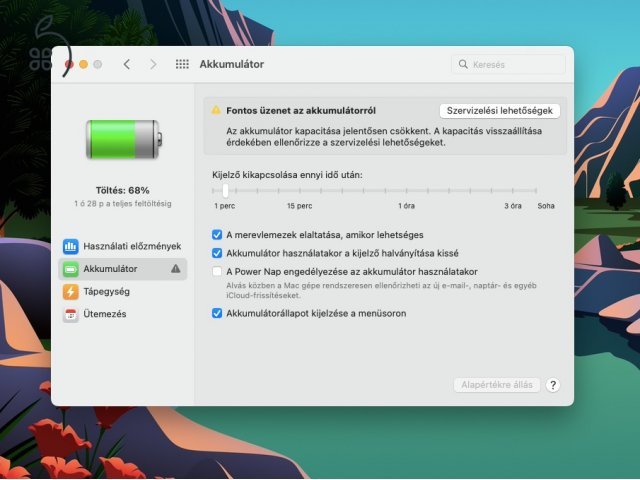This screenshot has width=640, height=480.
Task: Set display-off slider to 3 óra
Action: coord(513,191)
